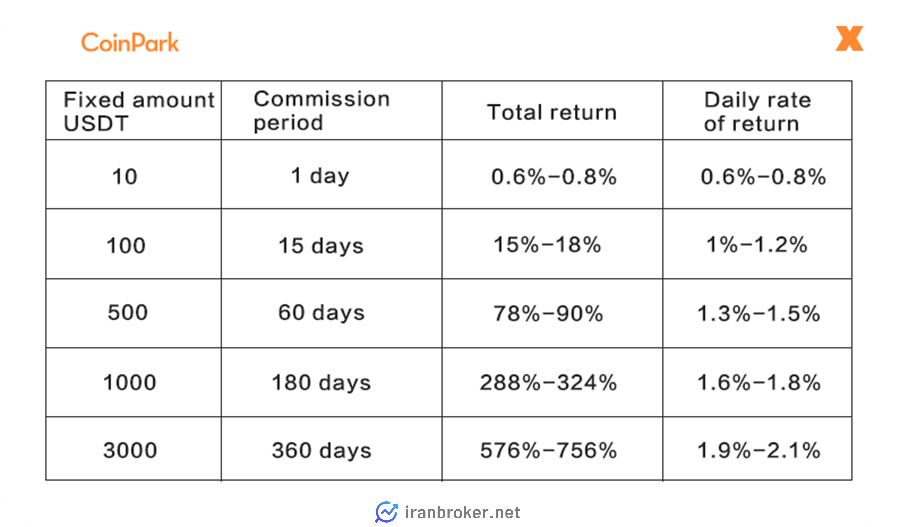This screenshot has height=527, width=900.
Task: Click the Total return column header
Action: coord(552,110)
